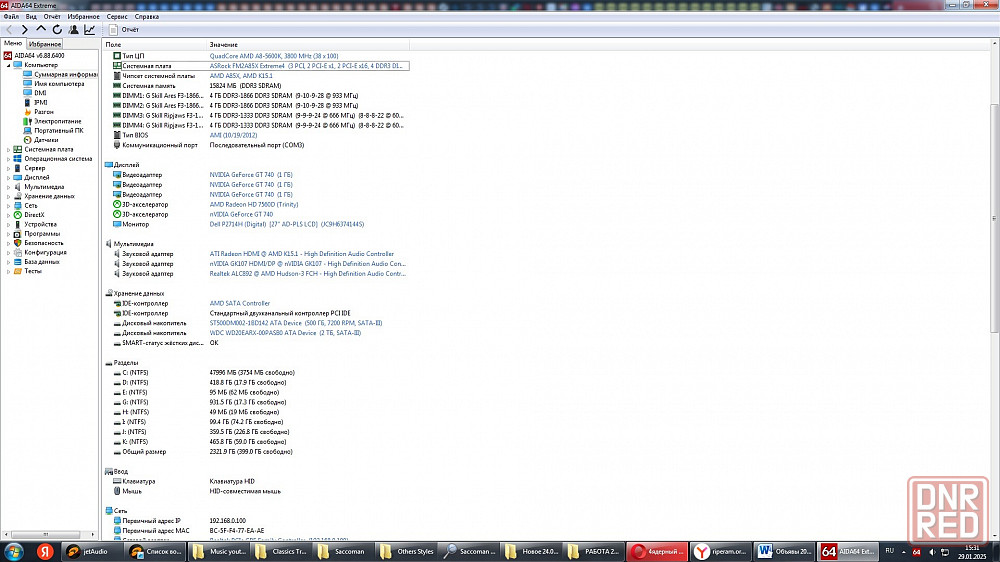The image size is (1000, 562).
Task: Click the Устройства icon in tree
Action: 18,225
